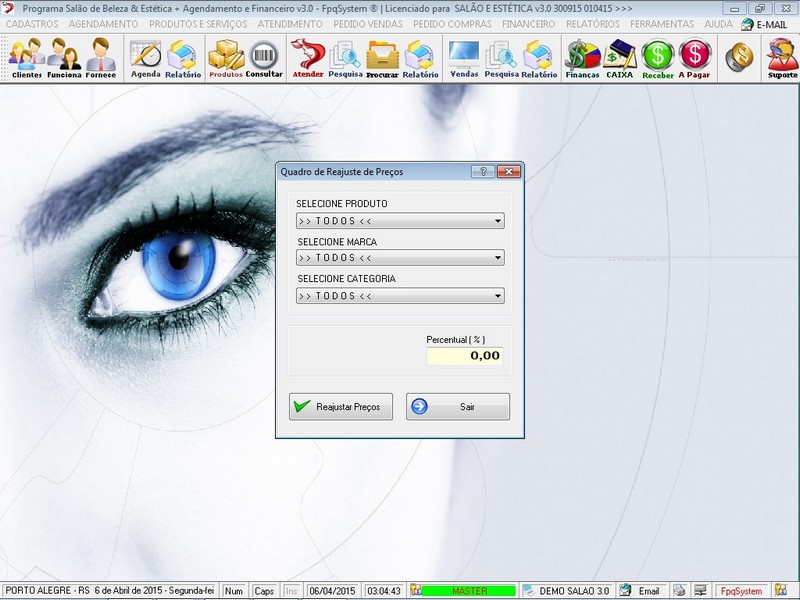
Task: Open the Clientes toolbar icon
Action: 26,58
